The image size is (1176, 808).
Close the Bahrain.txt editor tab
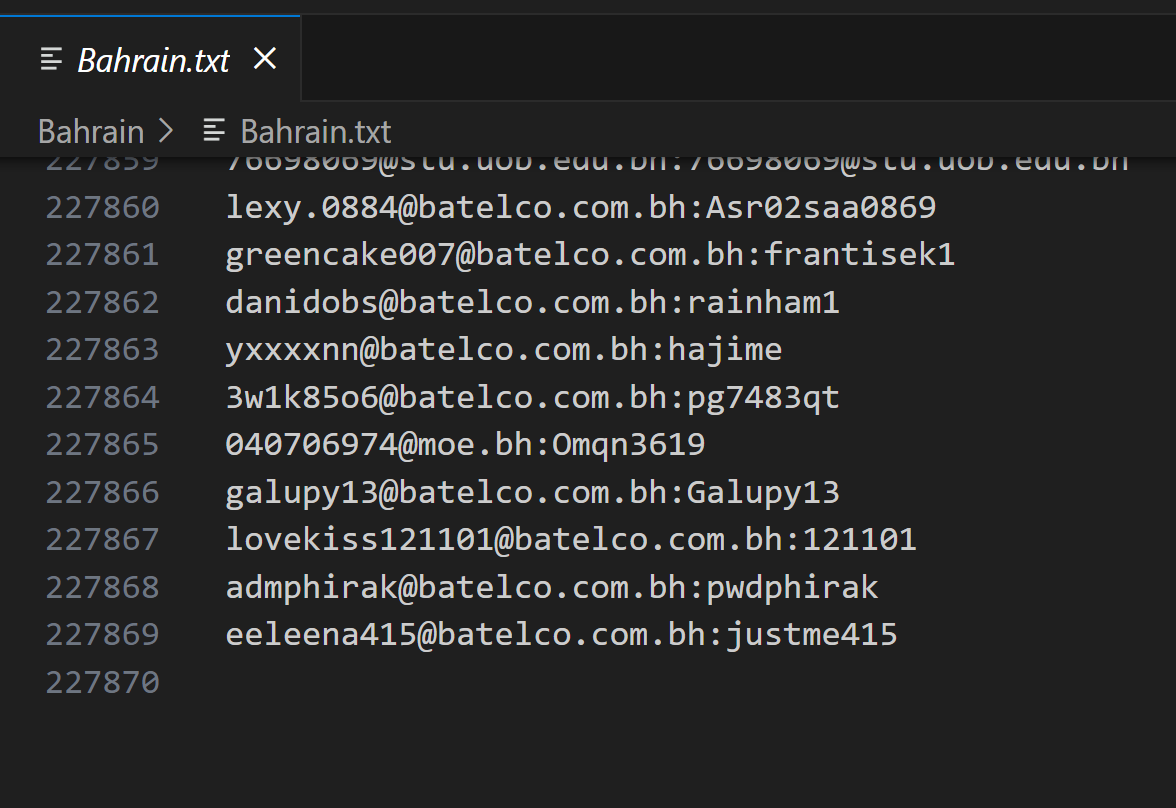click(x=264, y=60)
